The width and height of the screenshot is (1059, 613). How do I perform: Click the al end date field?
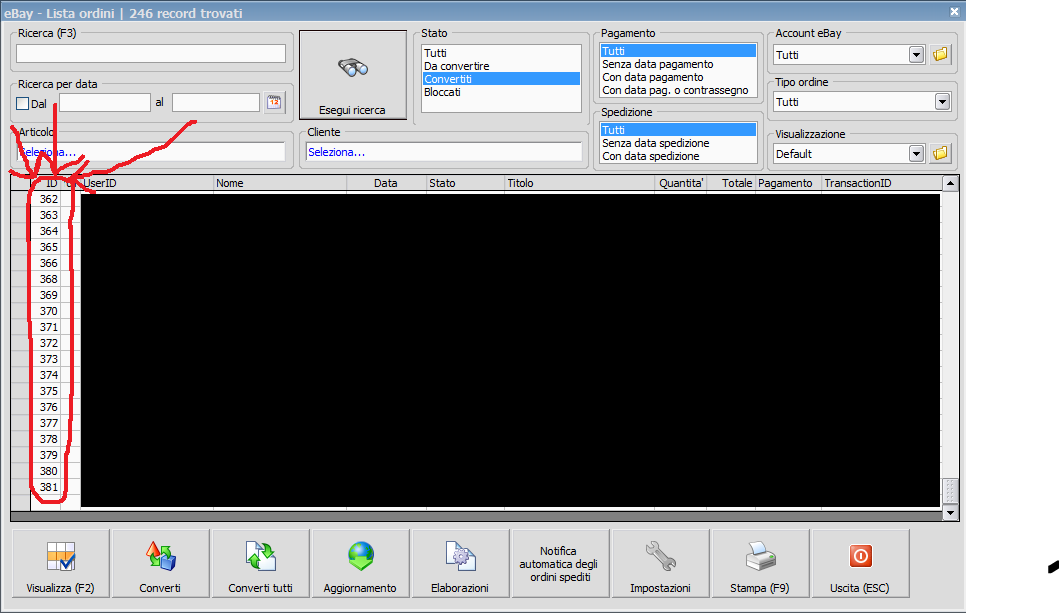click(x=216, y=103)
